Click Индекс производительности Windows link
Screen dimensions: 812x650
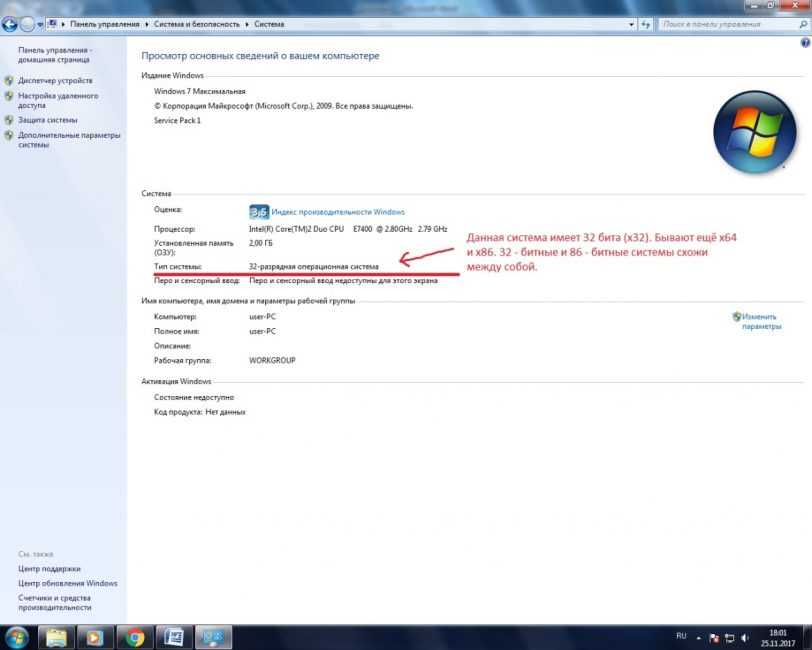[338, 212]
